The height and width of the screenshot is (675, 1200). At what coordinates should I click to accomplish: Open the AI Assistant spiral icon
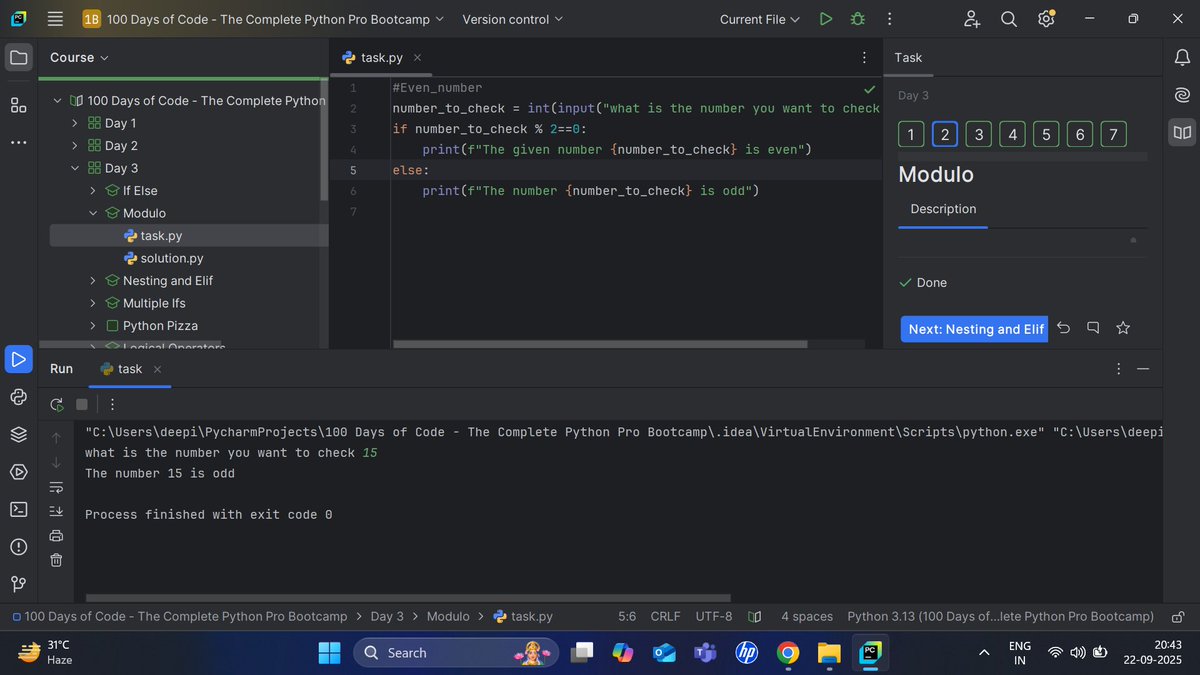click(x=1182, y=95)
